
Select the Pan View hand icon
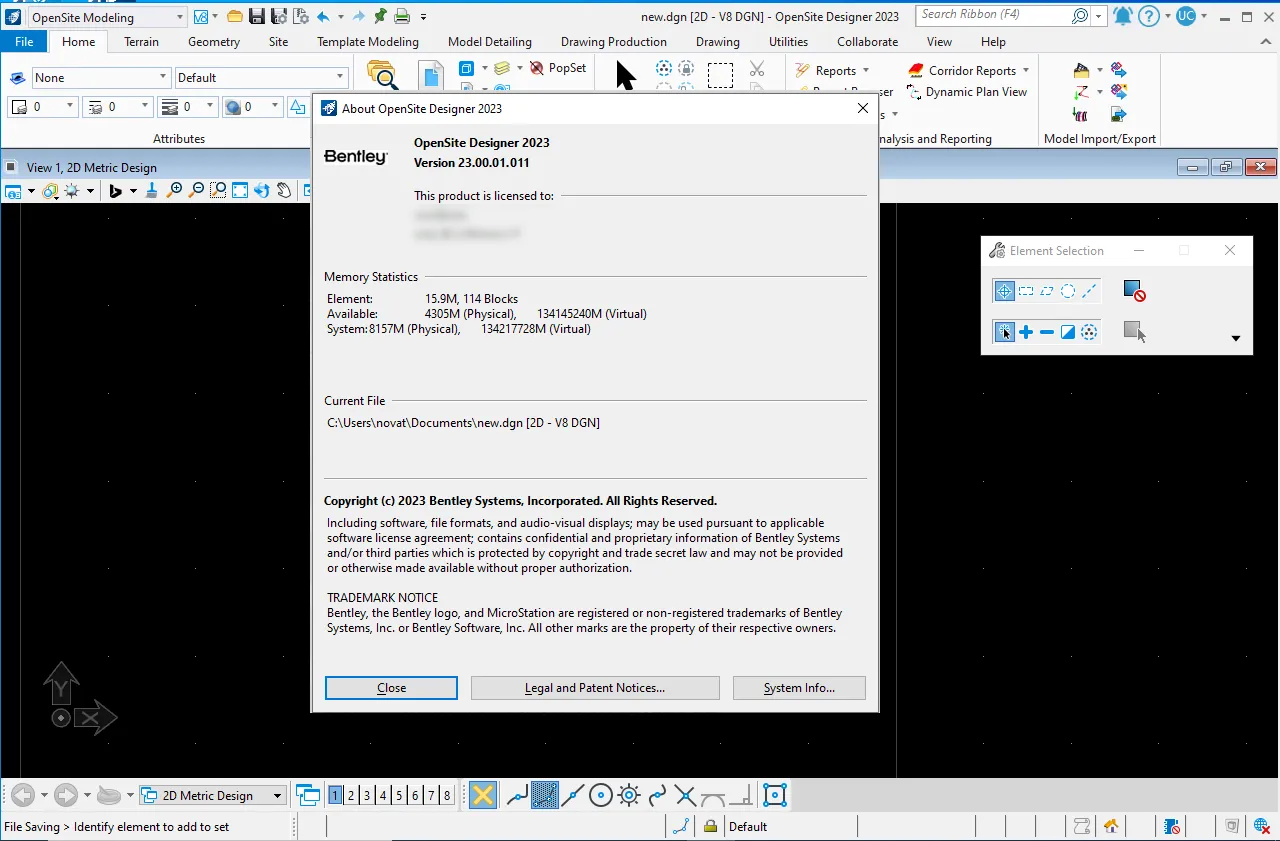[284, 190]
